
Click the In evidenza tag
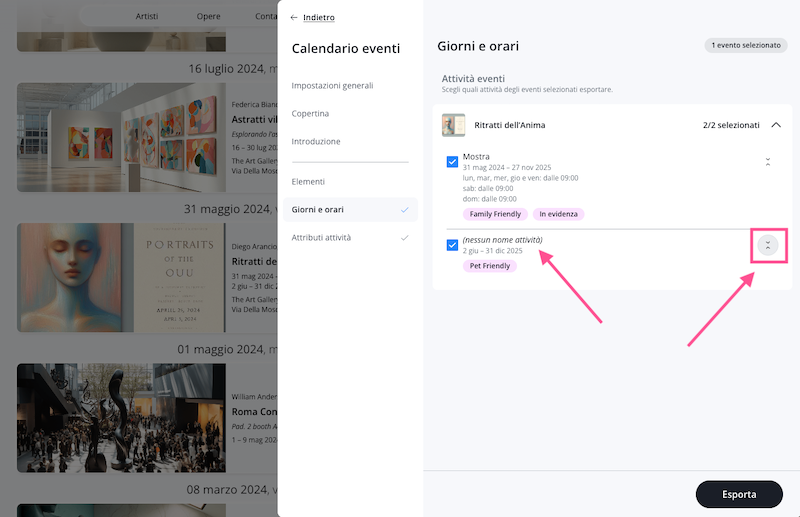559,214
